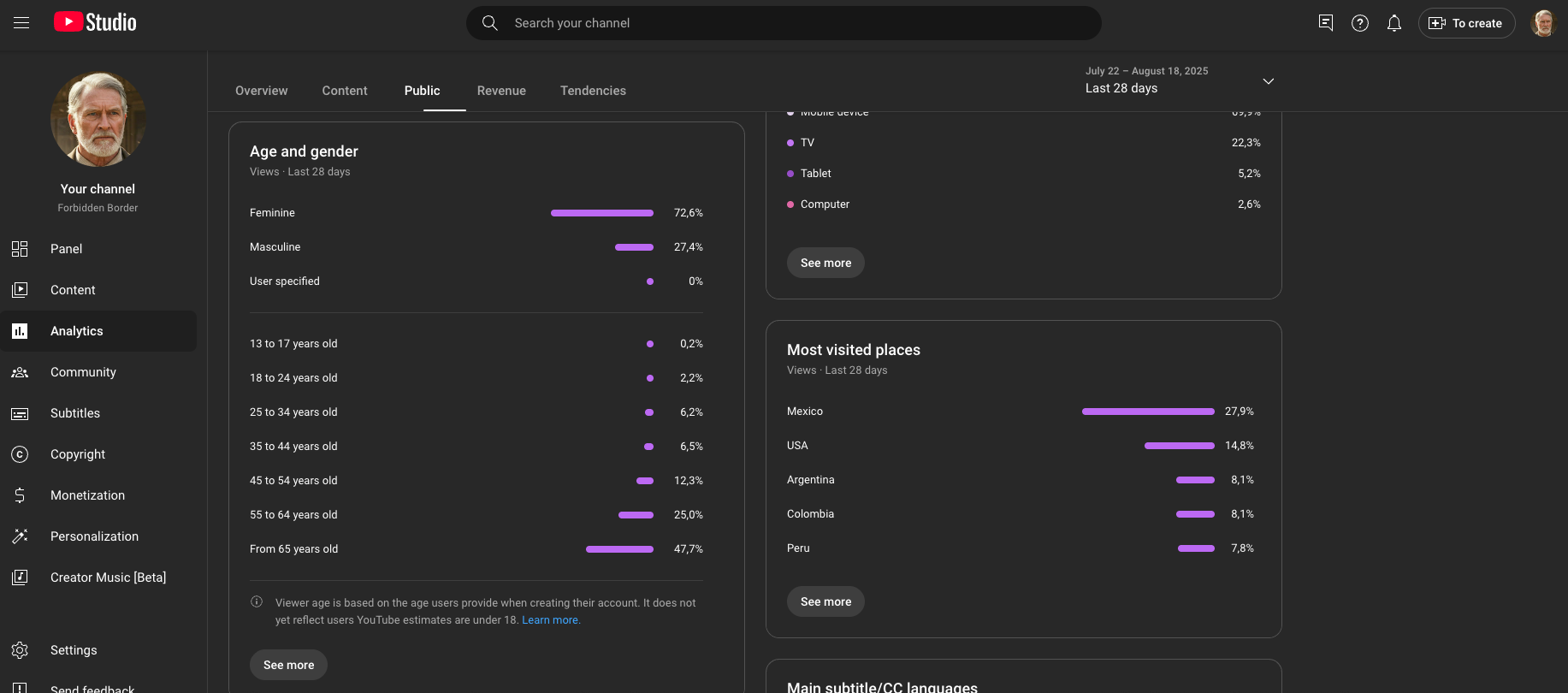Click the account avatar in top right

coord(1542,23)
